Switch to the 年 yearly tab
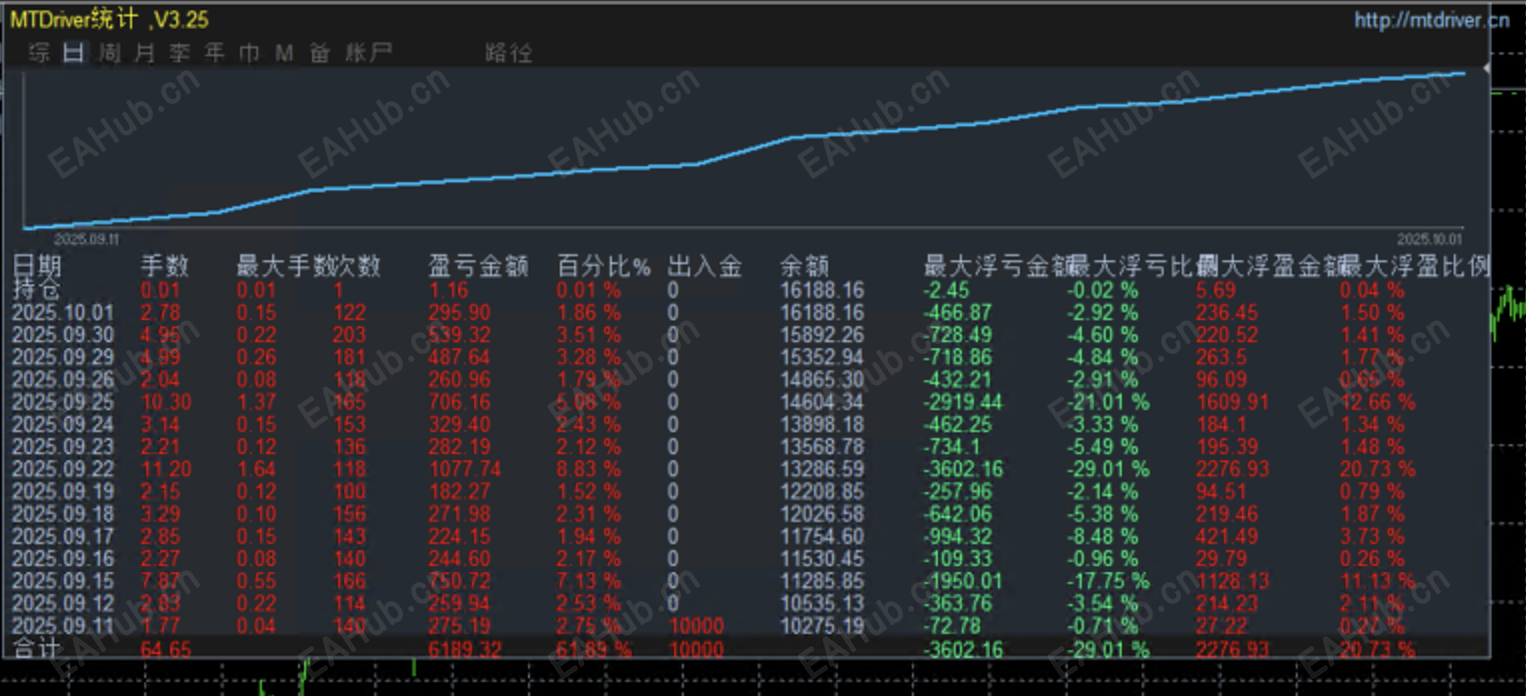Viewport: 1526px width, 696px height. tap(214, 52)
